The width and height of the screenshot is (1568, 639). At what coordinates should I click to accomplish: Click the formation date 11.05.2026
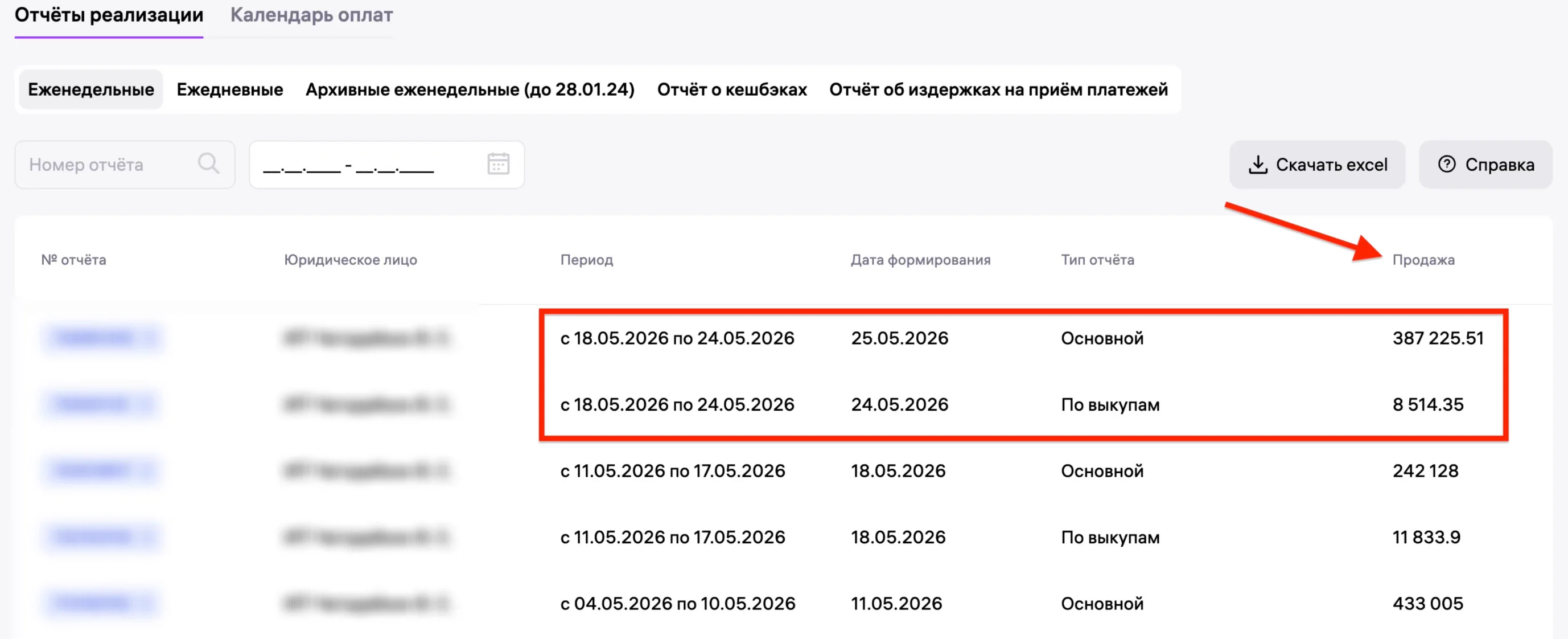pos(896,604)
